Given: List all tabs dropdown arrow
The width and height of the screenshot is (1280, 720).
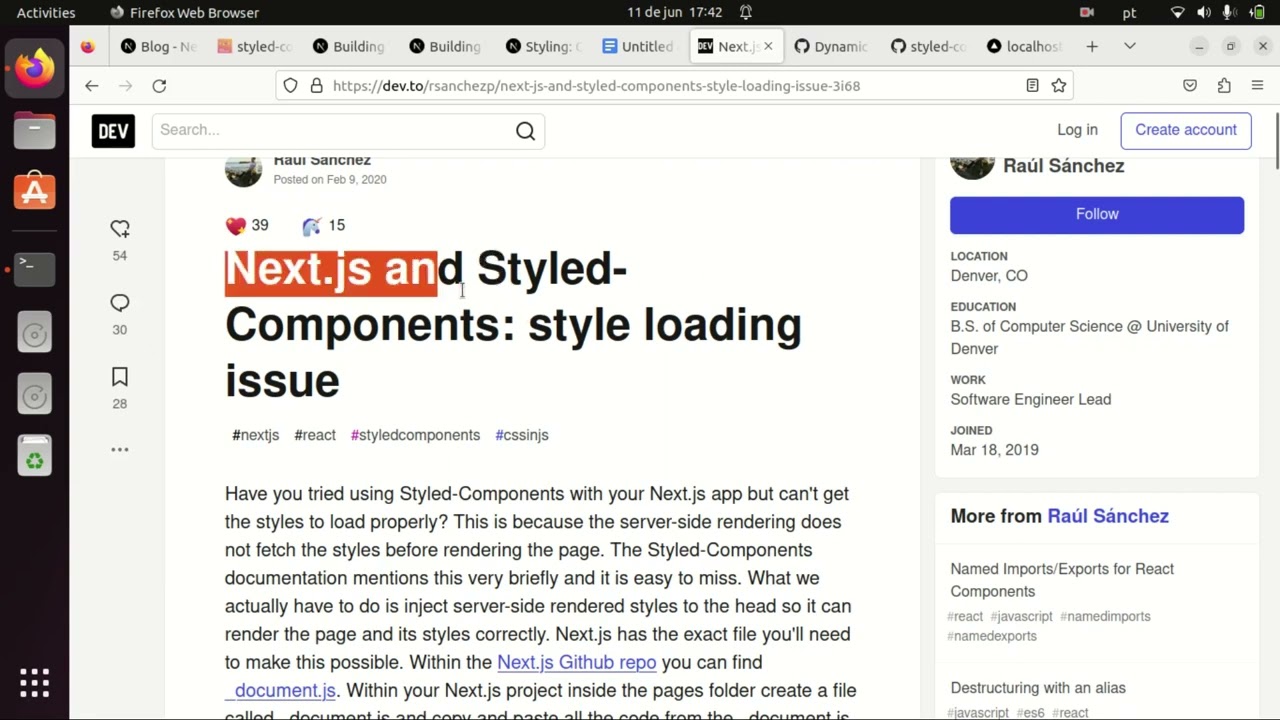Looking at the screenshot, I should point(1130,46).
